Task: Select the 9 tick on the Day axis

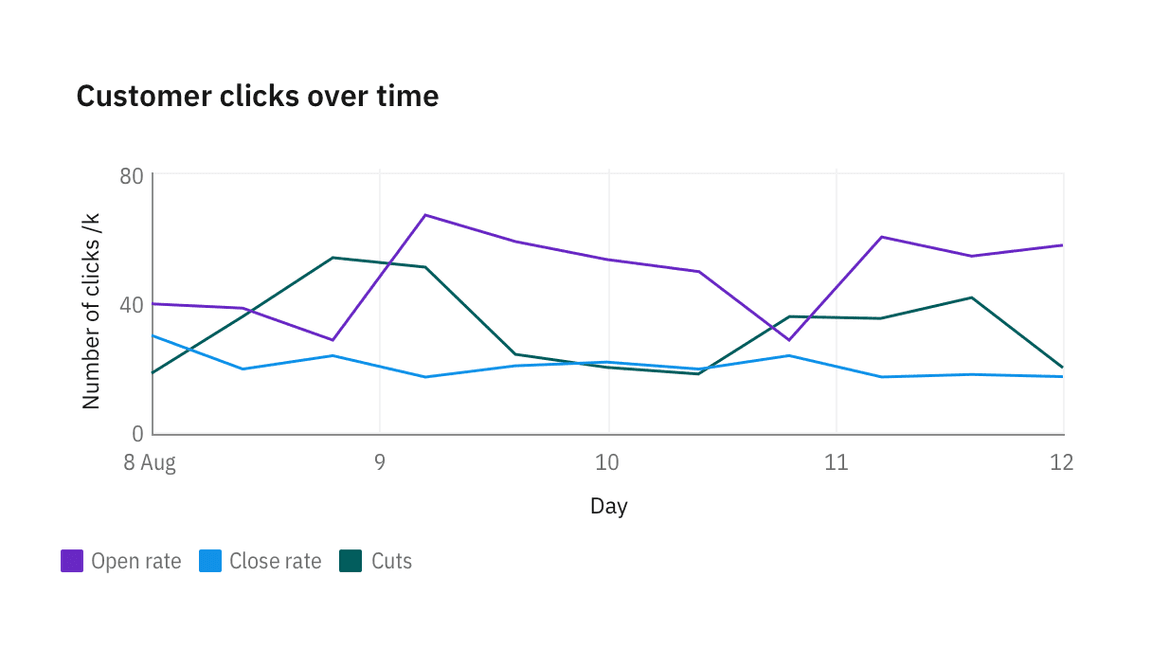Action: click(x=380, y=463)
